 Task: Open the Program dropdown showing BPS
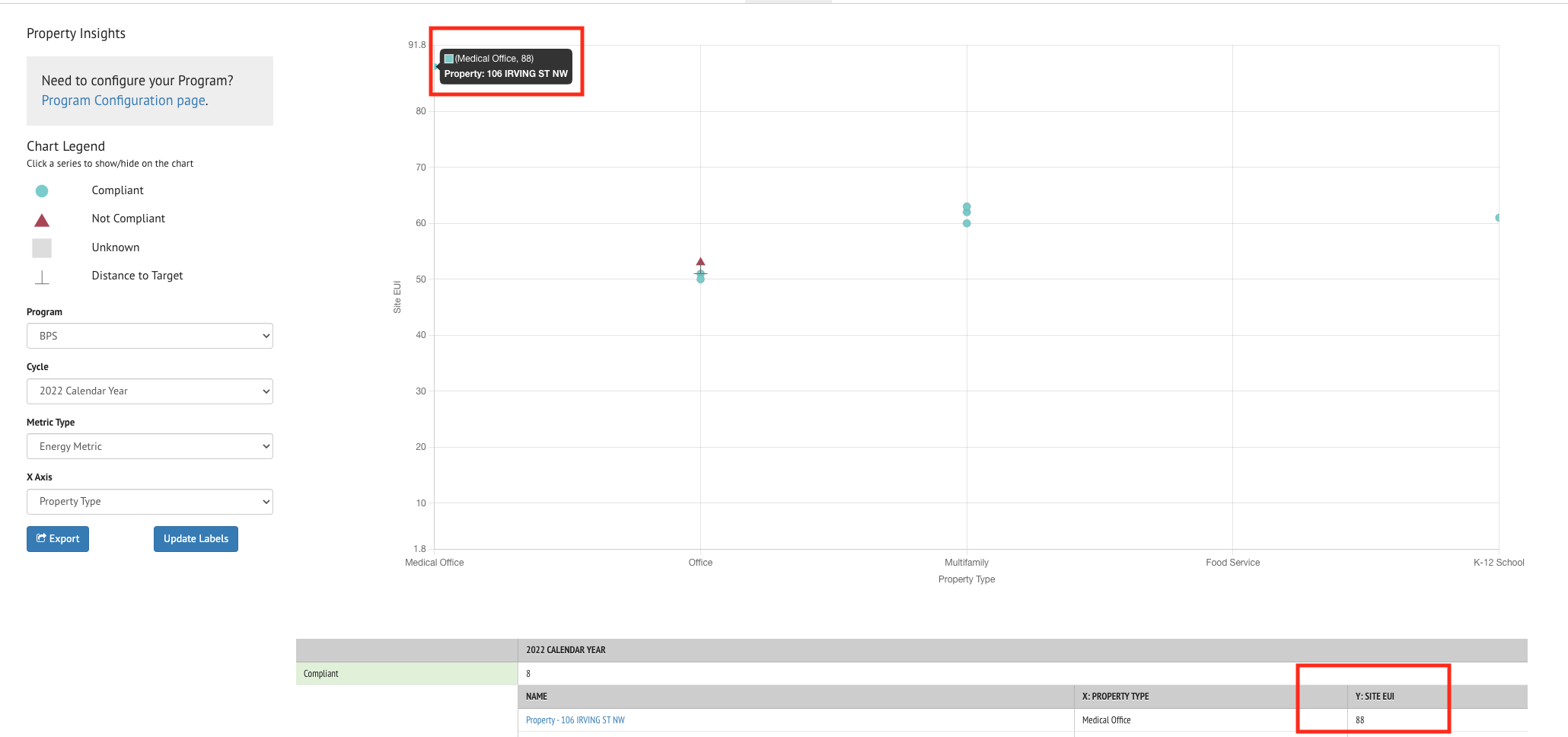point(149,336)
